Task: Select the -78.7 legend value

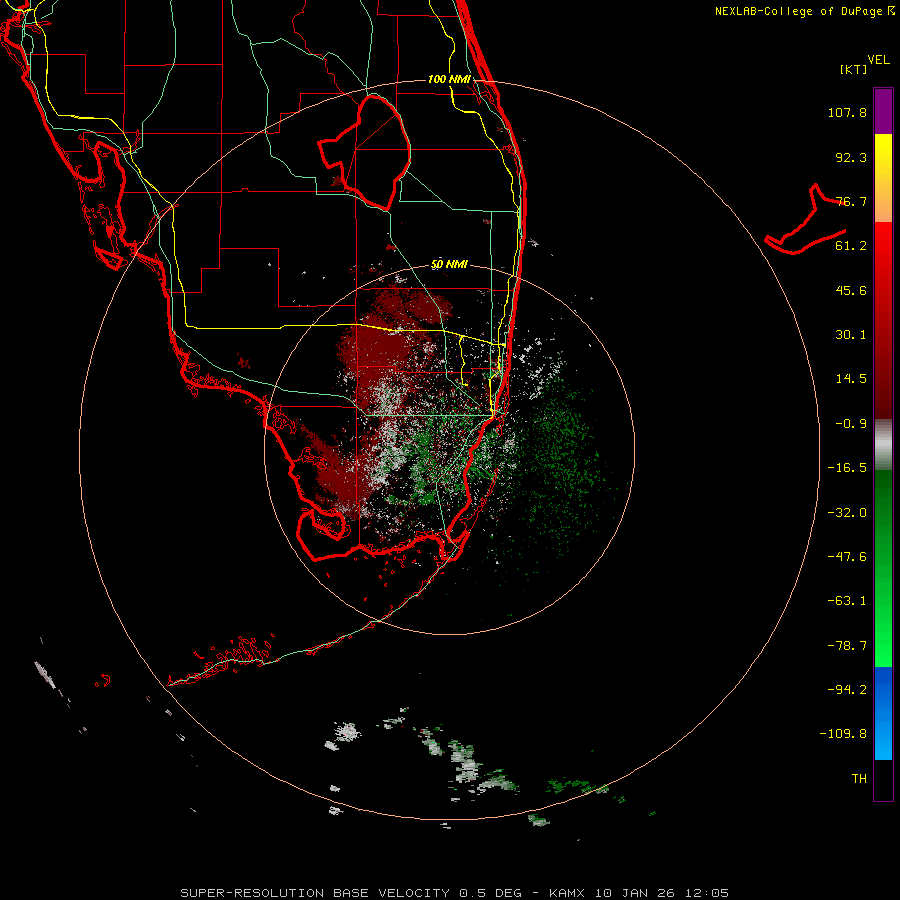Action: click(x=847, y=646)
